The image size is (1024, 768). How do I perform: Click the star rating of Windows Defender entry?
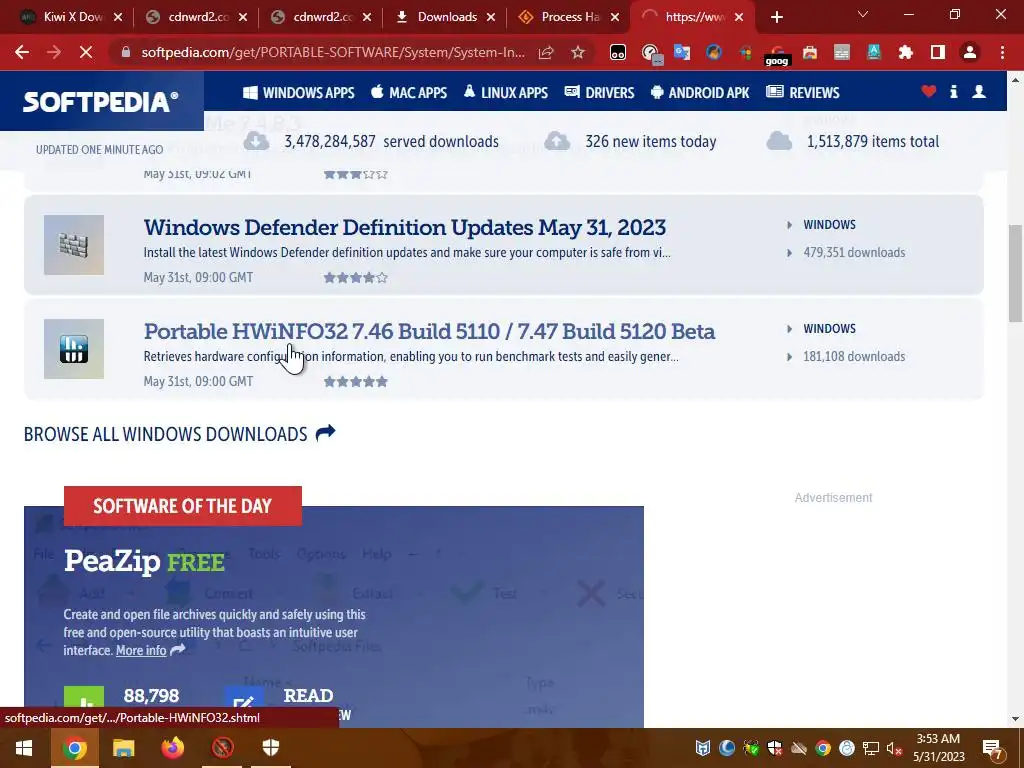click(356, 278)
